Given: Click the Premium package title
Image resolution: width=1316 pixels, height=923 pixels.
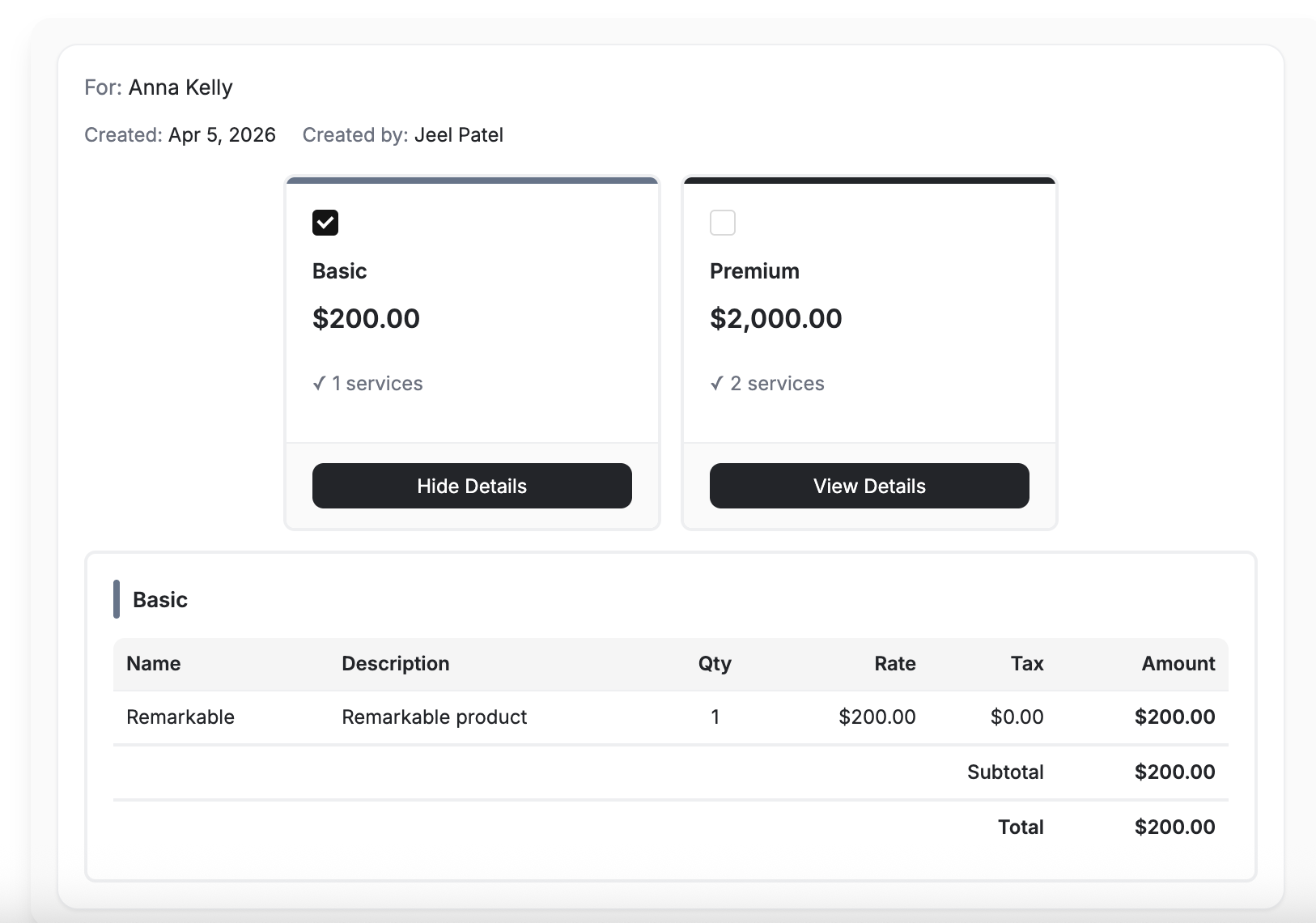Looking at the screenshot, I should pyautogui.click(x=754, y=271).
